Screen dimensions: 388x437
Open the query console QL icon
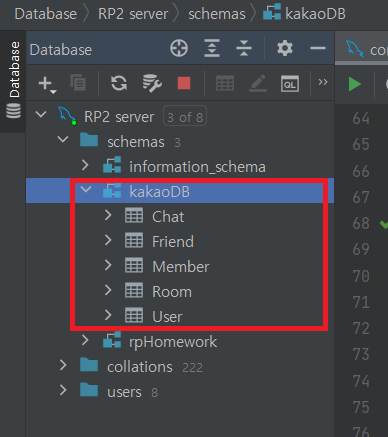tap(290, 84)
